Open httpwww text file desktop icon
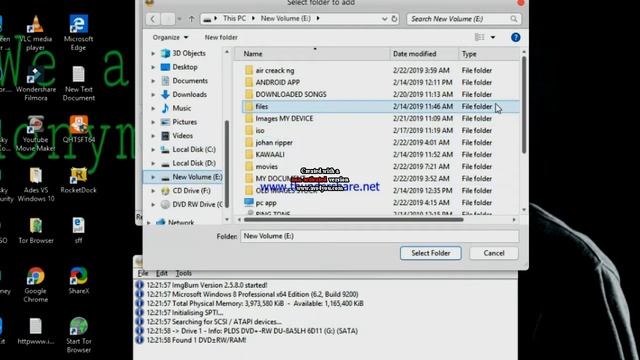640x360 pixels. [36, 331]
